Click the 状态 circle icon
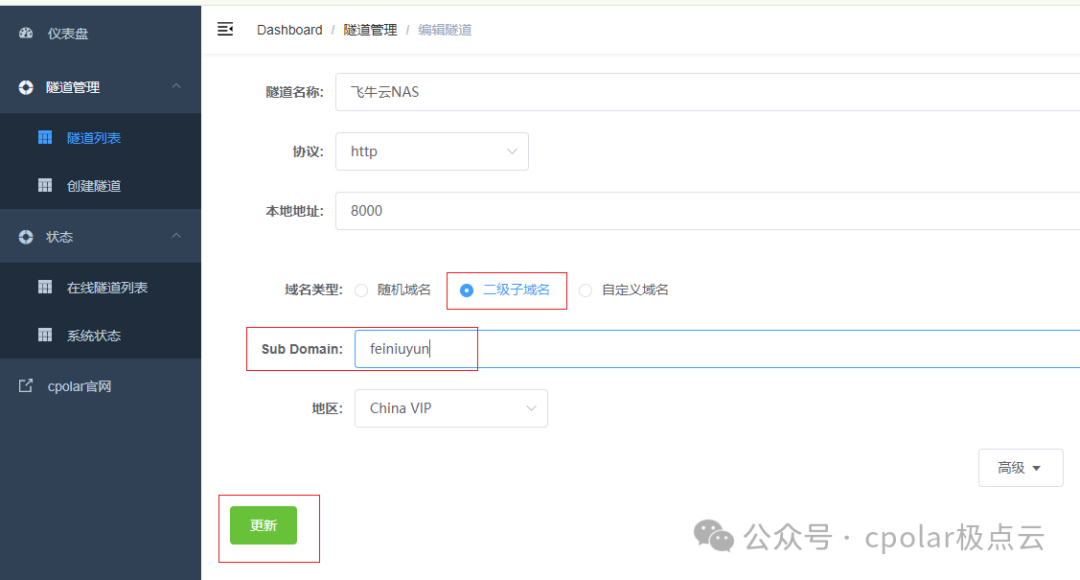This screenshot has height=580, width=1080. point(26,237)
